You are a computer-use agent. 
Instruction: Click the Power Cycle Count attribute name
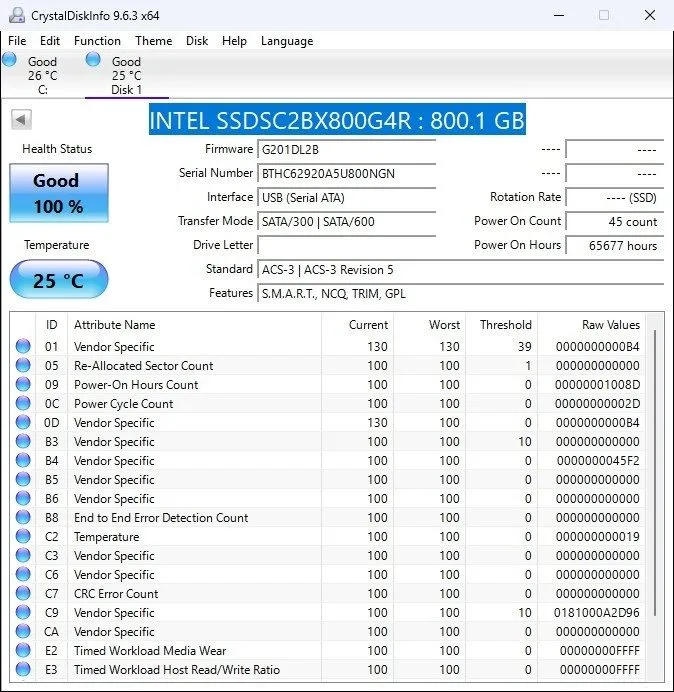(x=124, y=403)
